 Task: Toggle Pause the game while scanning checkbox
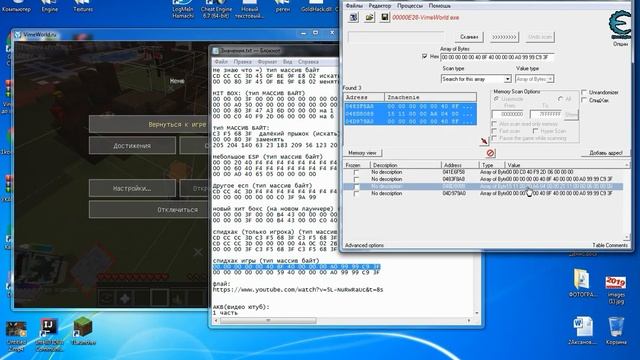point(494,138)
